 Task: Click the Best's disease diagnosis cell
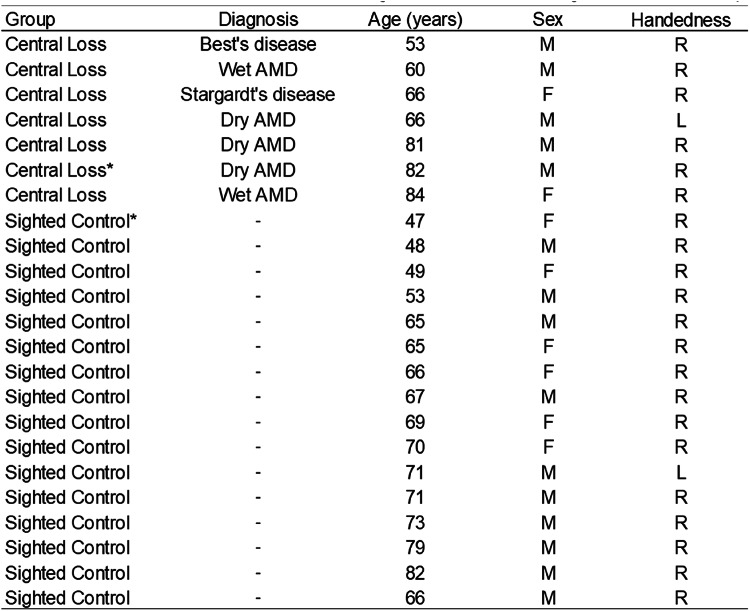tap(258, 44)
